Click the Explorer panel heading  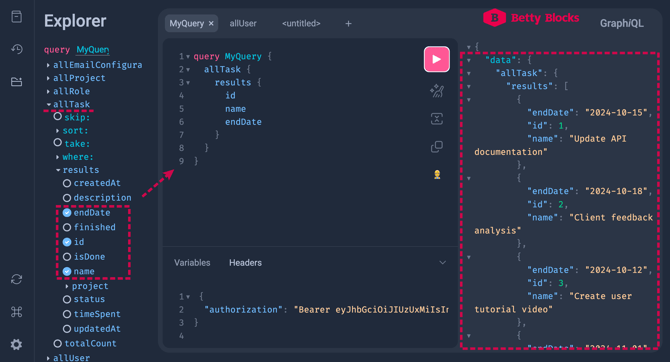click(75, 21)
